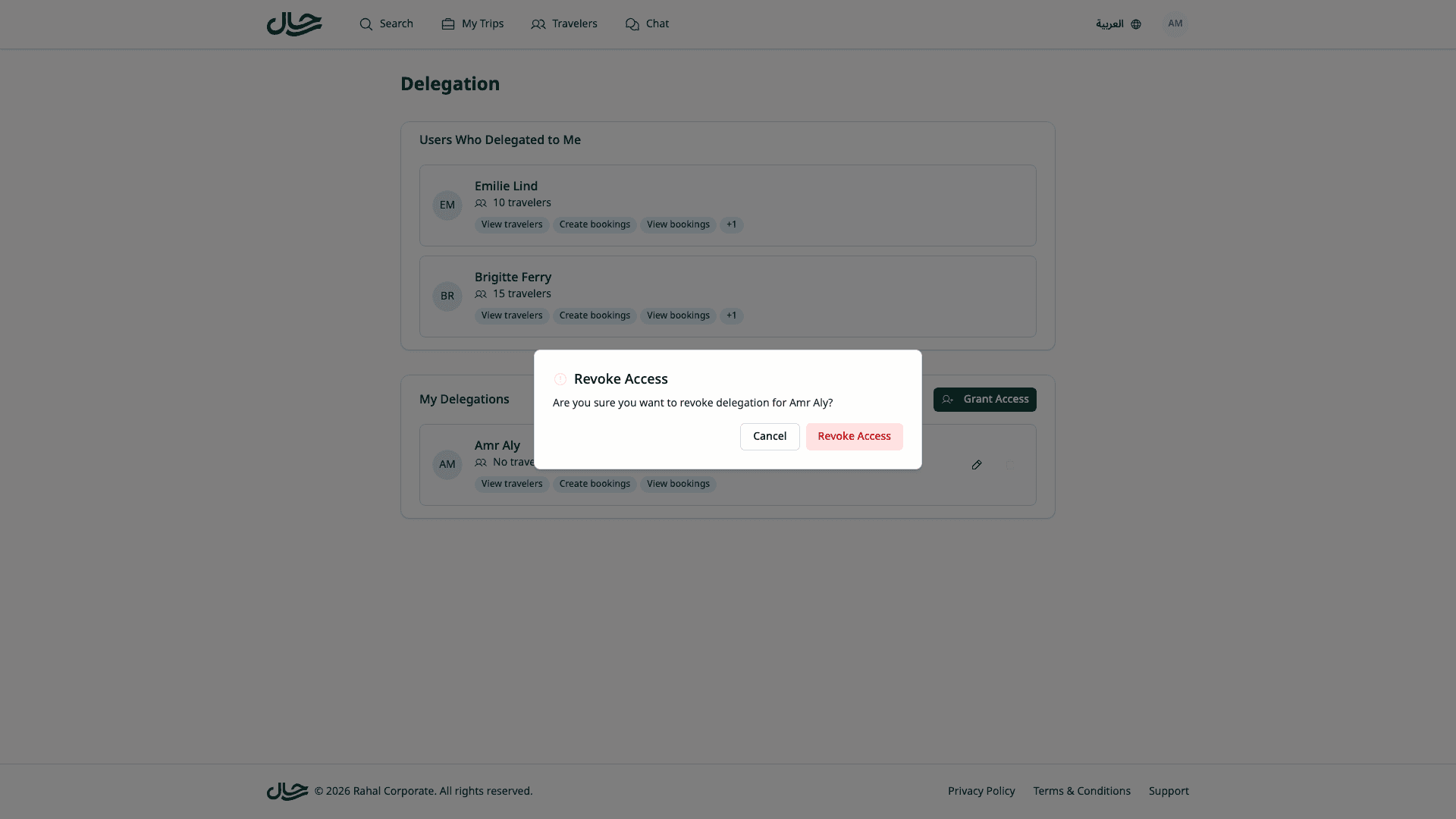
Task: Open Chat via the speech bubble icon
Action: coord(632,24)
